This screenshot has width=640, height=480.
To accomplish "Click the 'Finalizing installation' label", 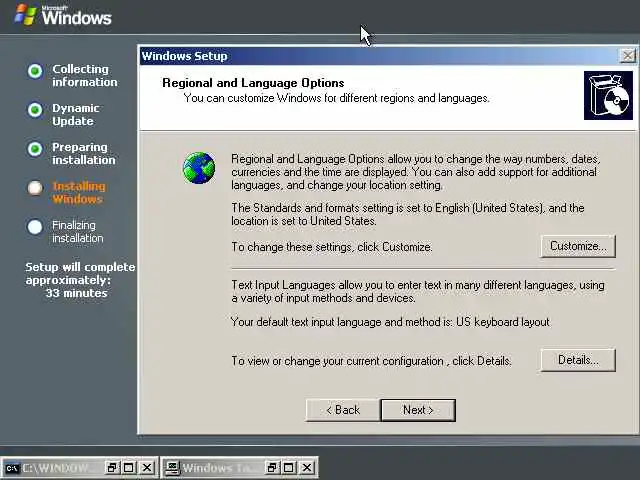I will pyautogui.click(x=78, y=231).
